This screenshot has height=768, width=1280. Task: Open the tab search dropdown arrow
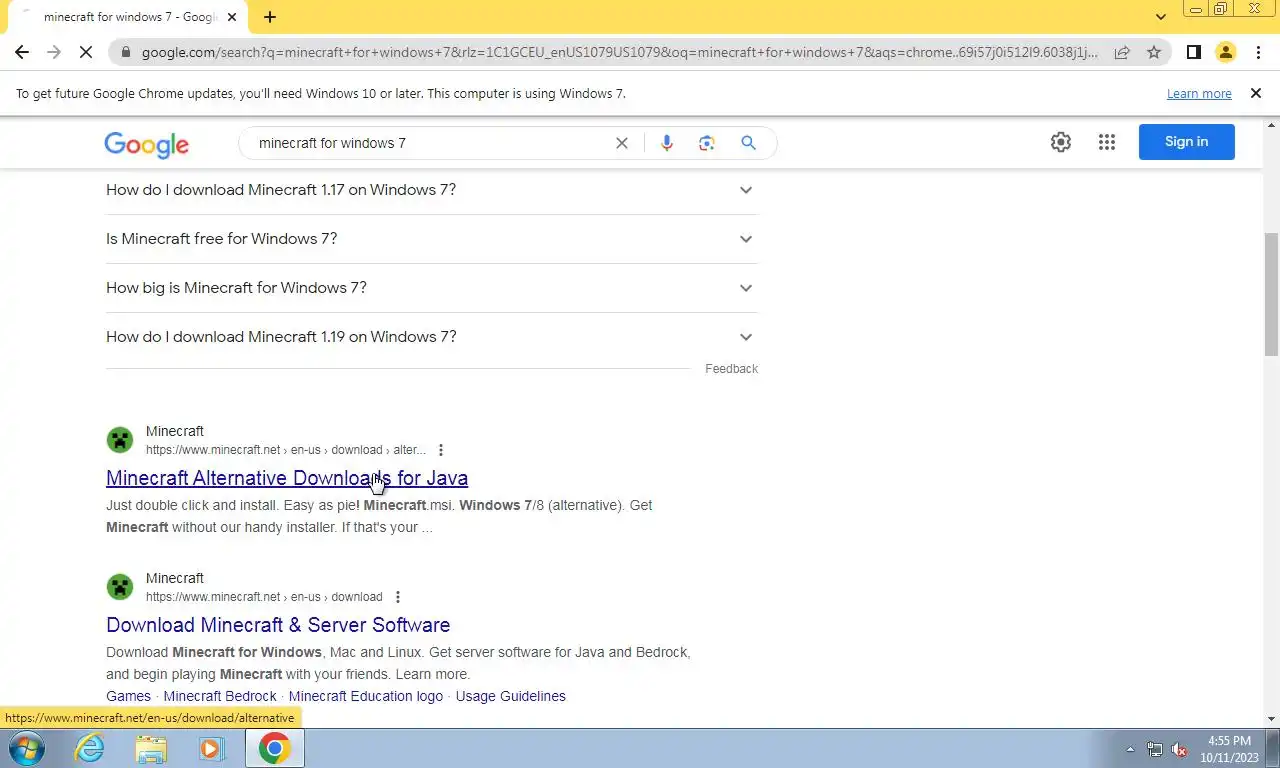[1160, 17]
